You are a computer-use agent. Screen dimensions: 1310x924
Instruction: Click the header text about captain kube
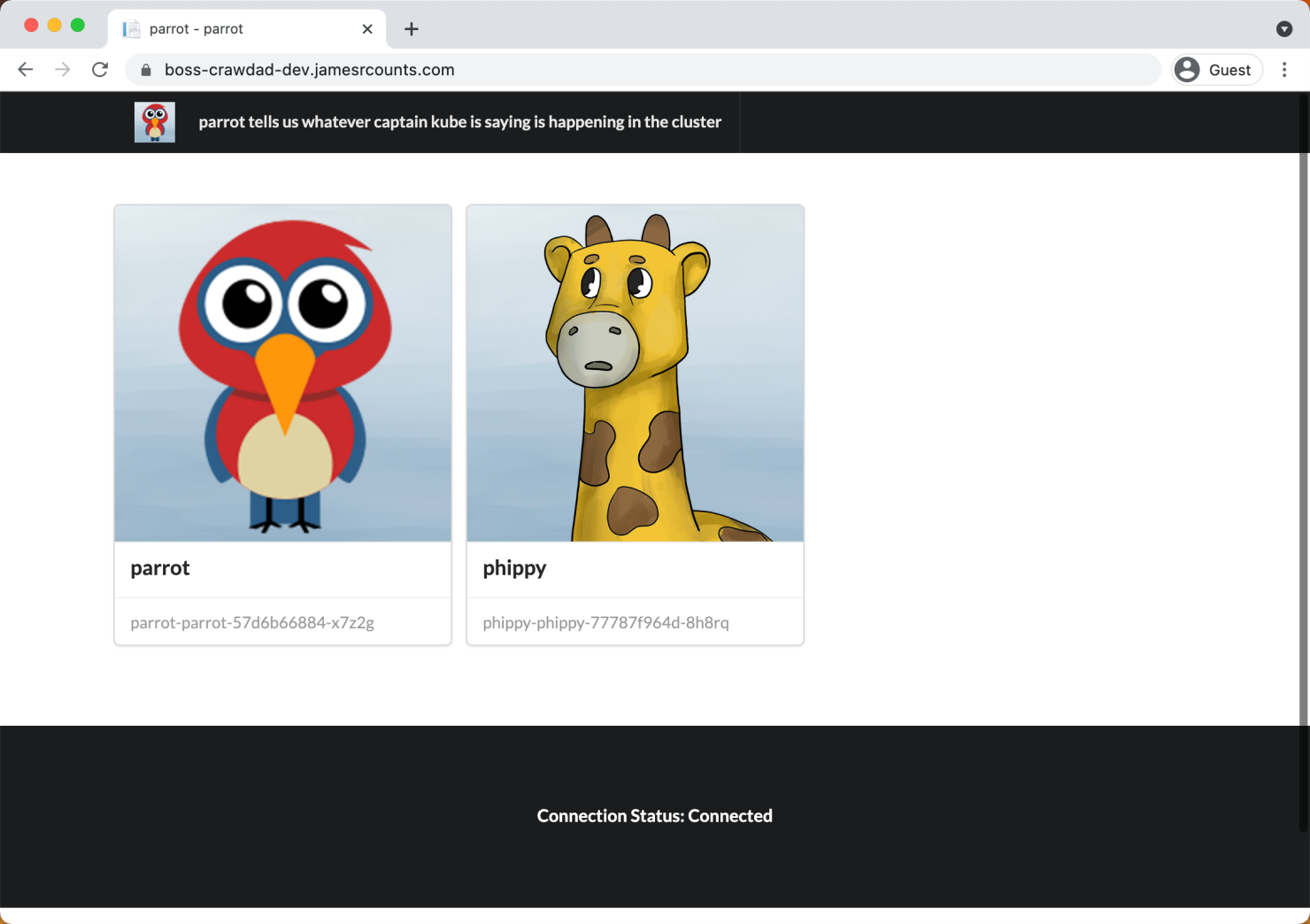click(460, 122)
